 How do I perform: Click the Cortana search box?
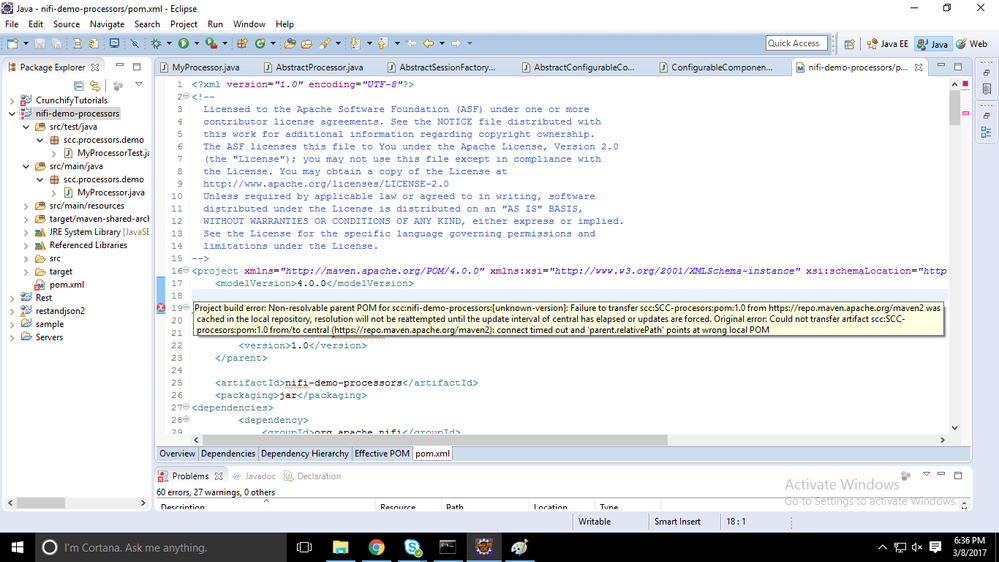pos(159,547)
